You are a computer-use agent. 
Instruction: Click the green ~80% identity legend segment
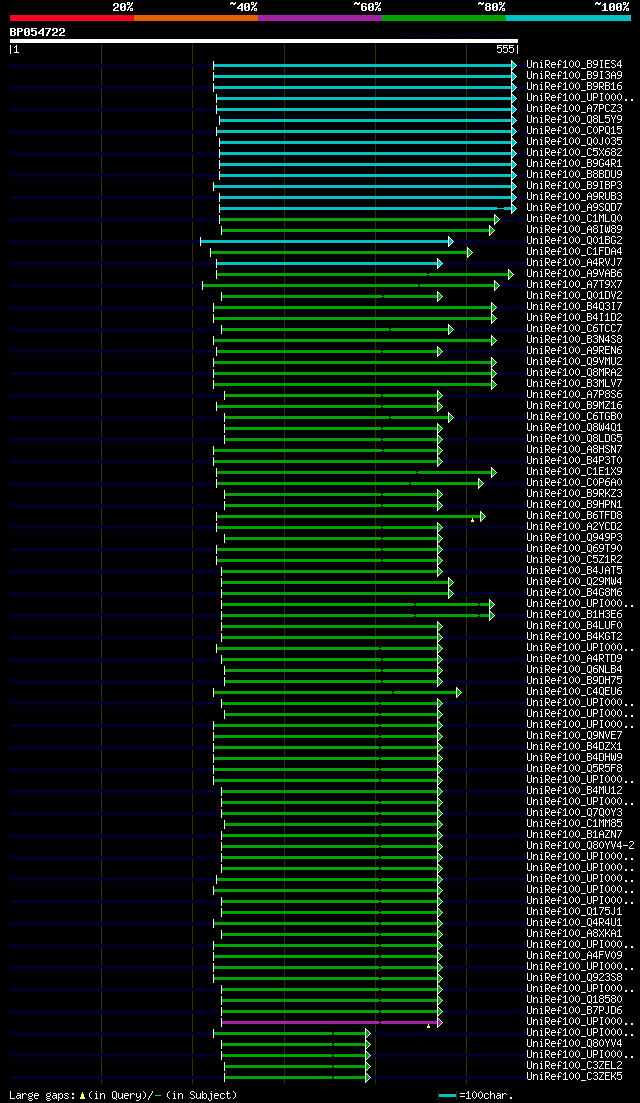point(444,17)
